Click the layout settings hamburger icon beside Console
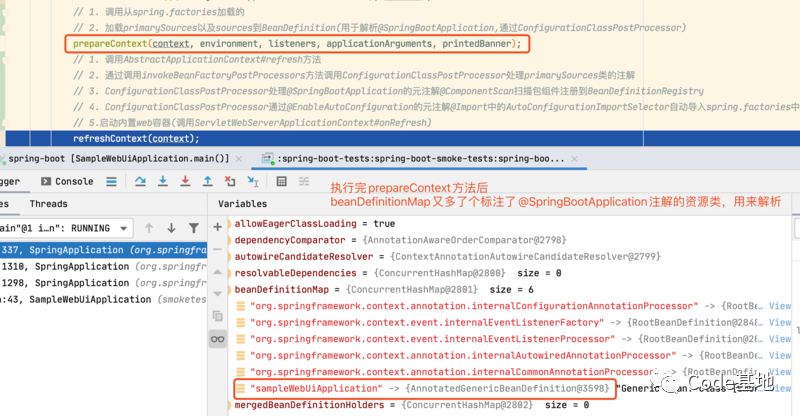This screenshot has height=416, width=800. (111, 182)
